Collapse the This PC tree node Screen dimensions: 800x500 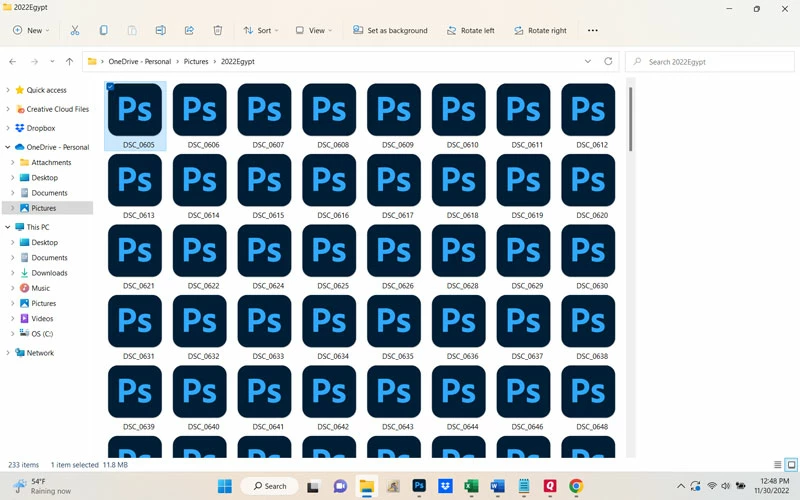(8, 227)
